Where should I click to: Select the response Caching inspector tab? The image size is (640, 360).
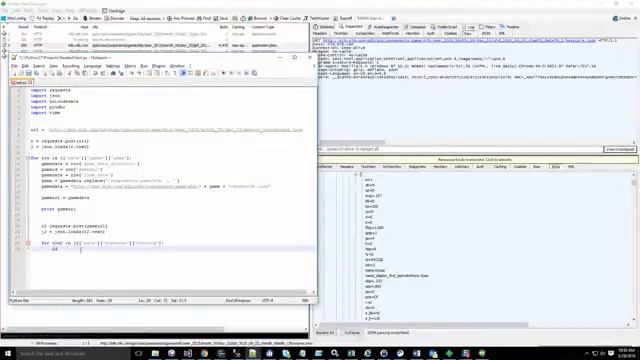point(500,167)
